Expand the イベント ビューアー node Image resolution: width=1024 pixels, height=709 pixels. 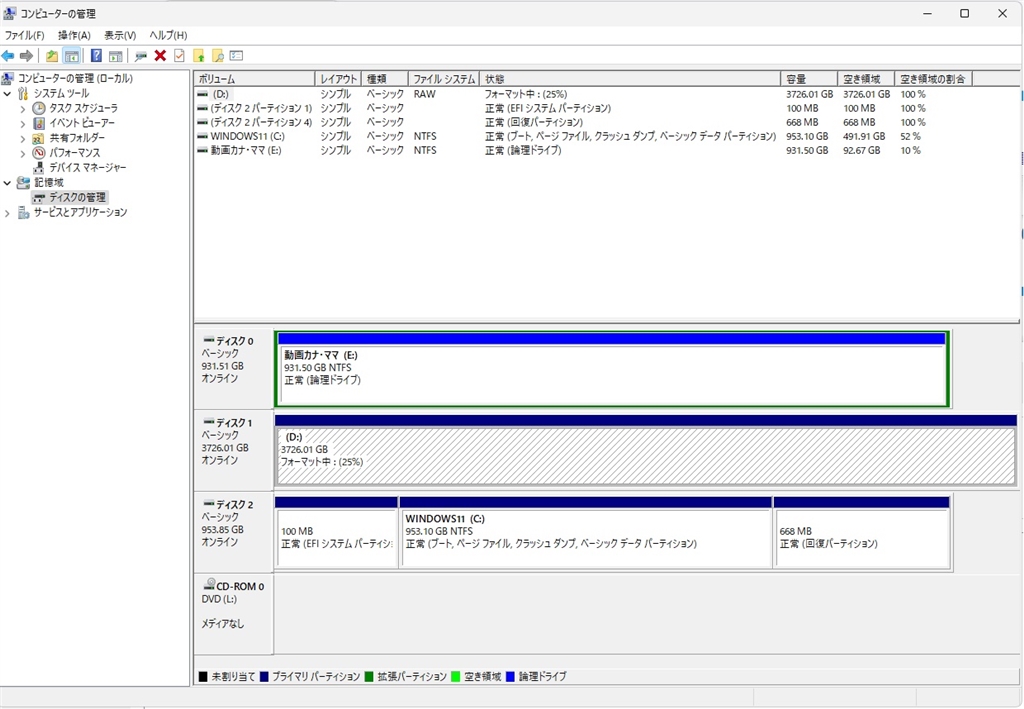click(x=23, y=123)
